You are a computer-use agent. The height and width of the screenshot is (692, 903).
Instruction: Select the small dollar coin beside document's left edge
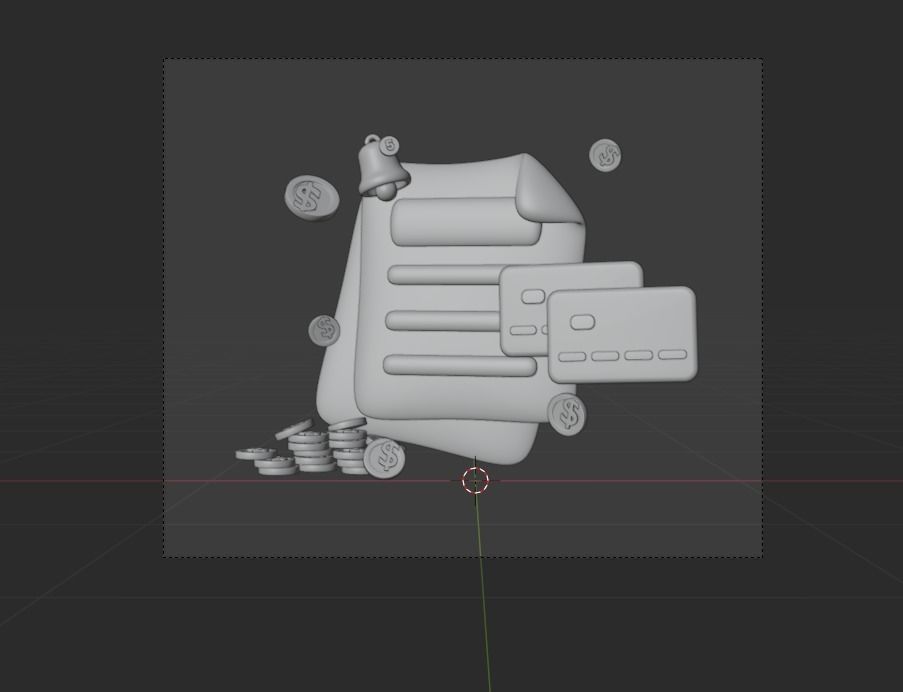(324, 331)
